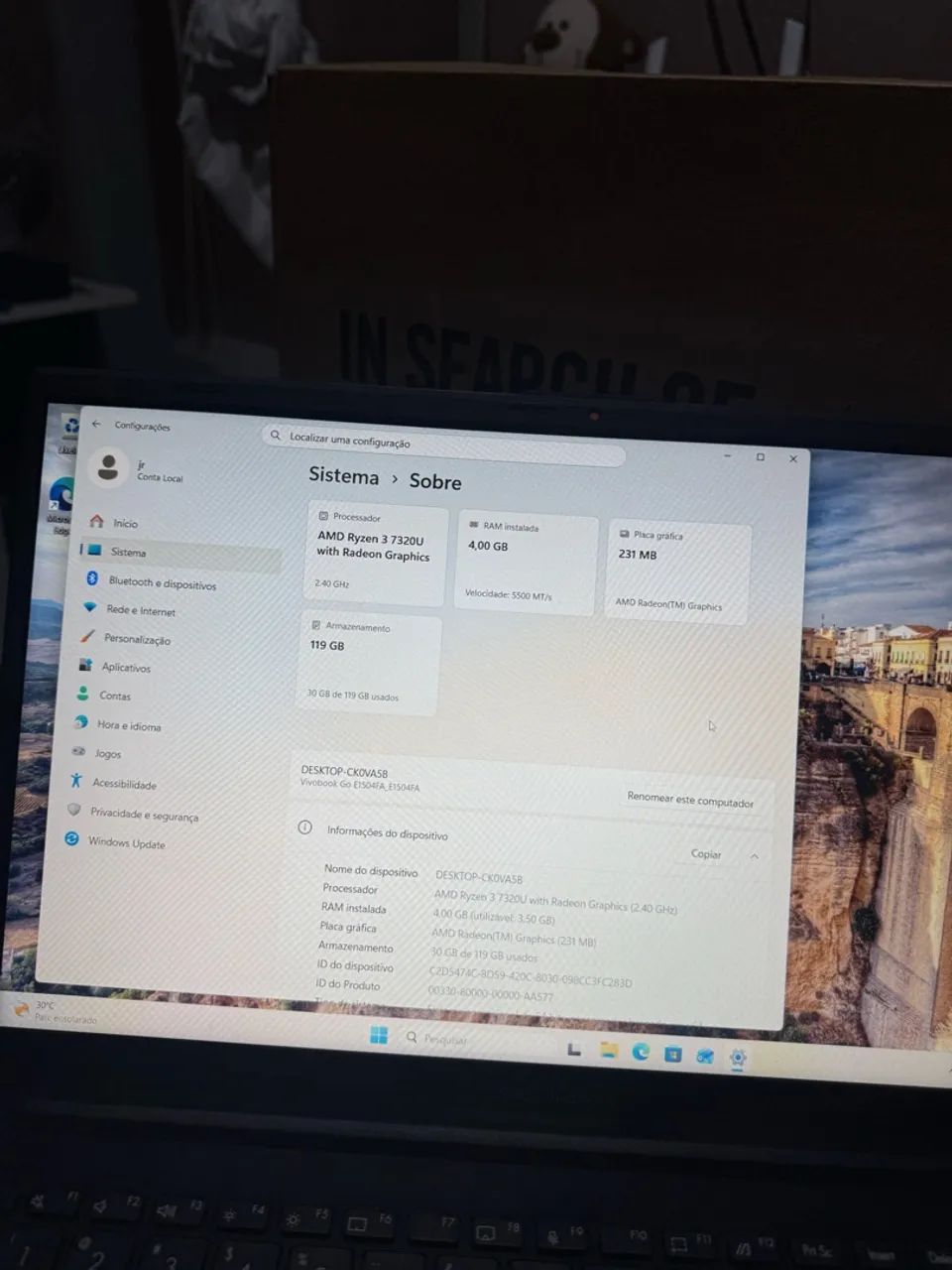Click the Velocidade: 5500 MT/s text

click(x=508, y=594)
